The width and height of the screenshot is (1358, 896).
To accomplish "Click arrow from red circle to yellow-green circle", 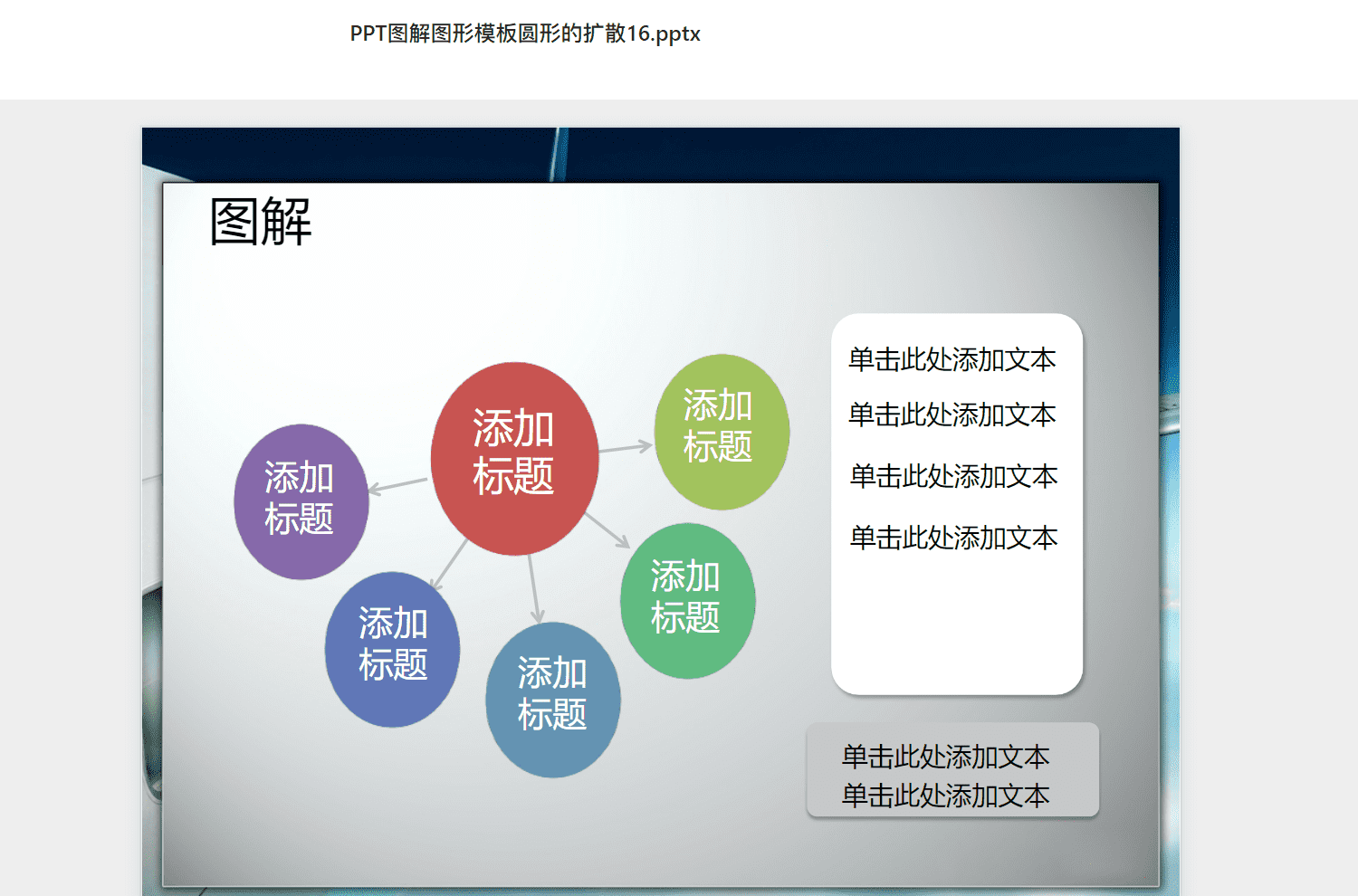I will tap(626, 447).
